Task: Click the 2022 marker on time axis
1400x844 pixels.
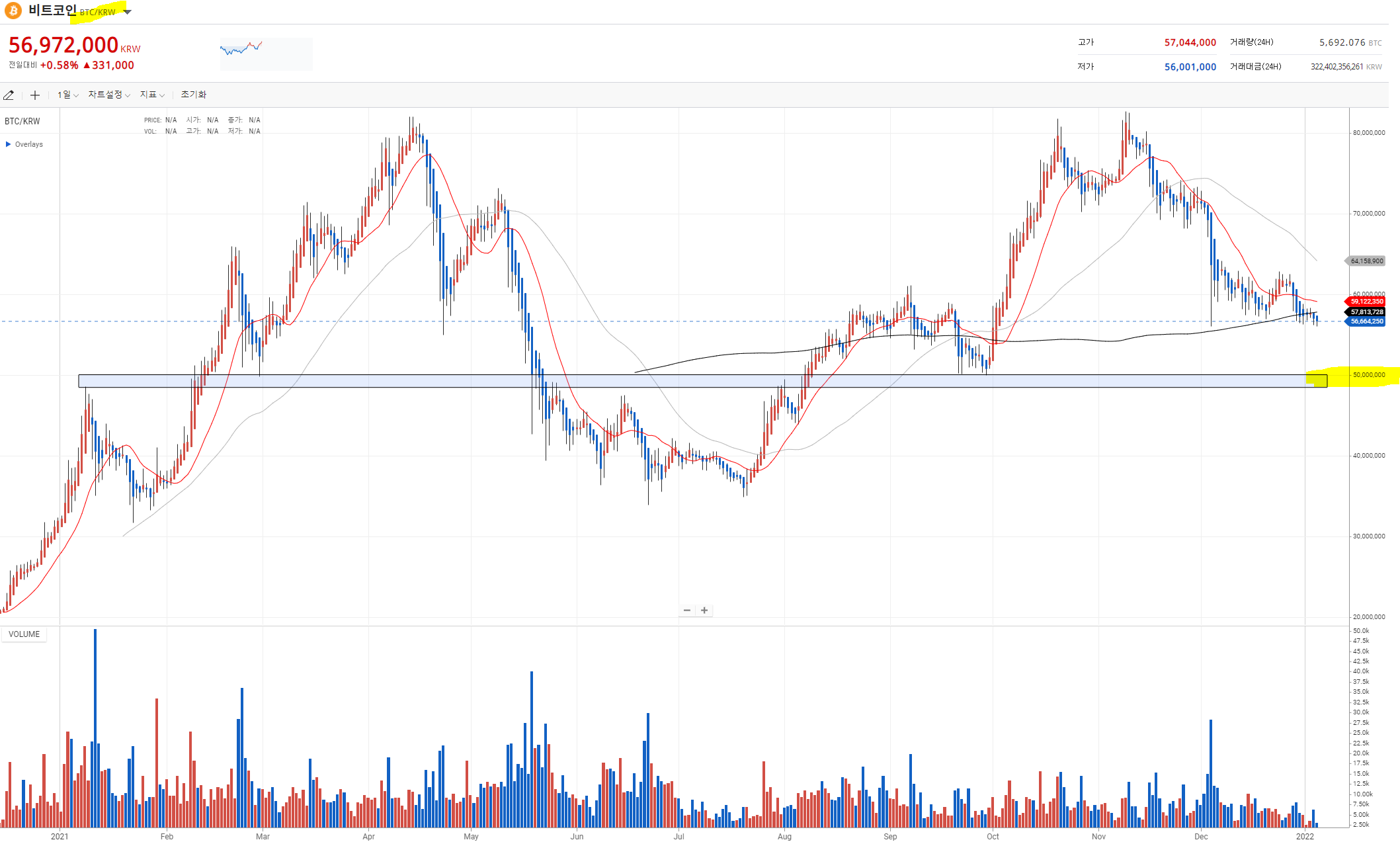Action: 1305,836
